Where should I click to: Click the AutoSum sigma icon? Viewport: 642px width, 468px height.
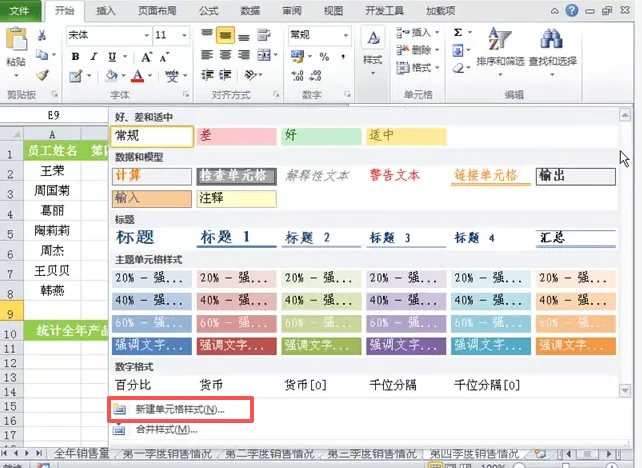458,32
